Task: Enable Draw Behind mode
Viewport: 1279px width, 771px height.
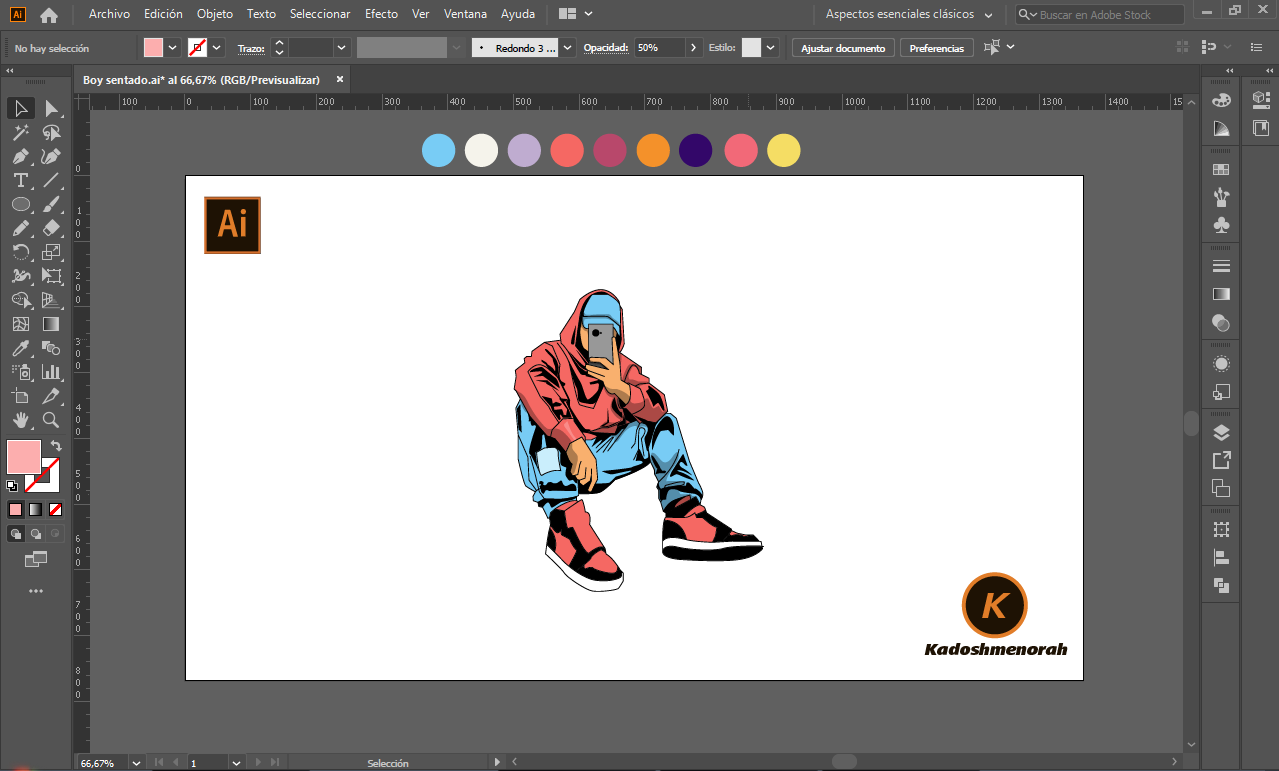Action: (x=36, y=534)
